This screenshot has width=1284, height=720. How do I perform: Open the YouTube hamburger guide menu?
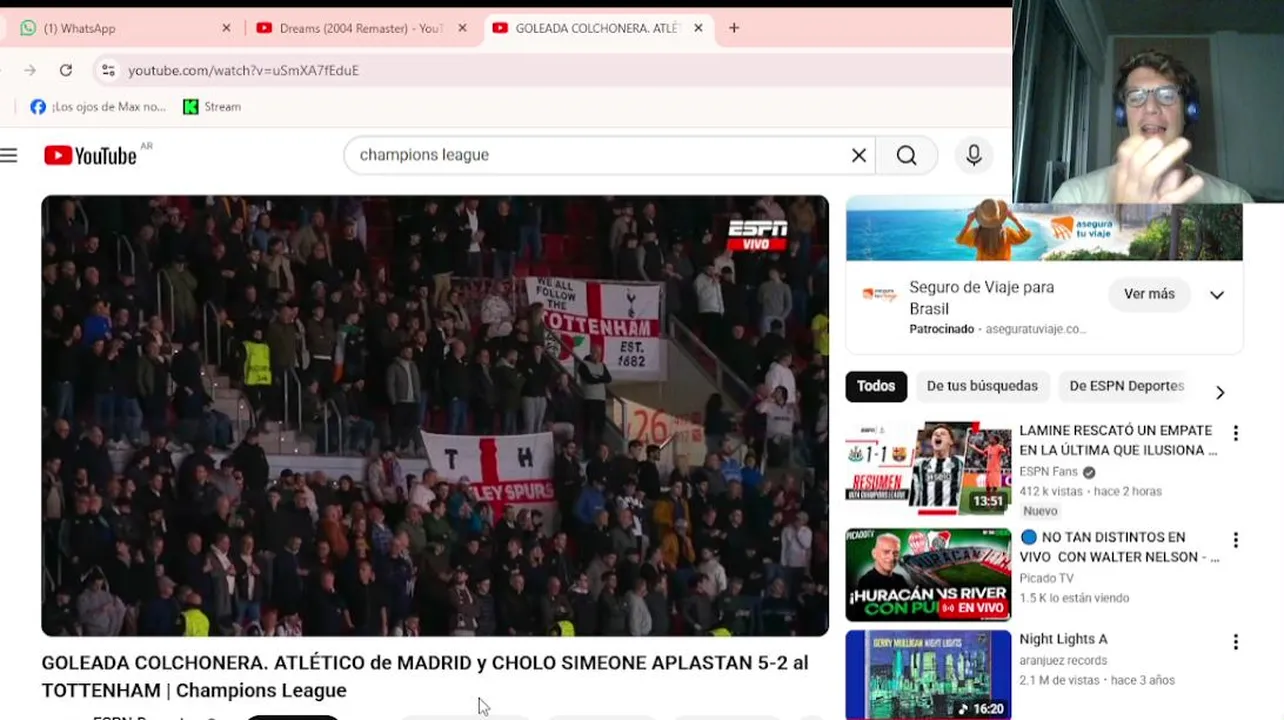(9, 155)
